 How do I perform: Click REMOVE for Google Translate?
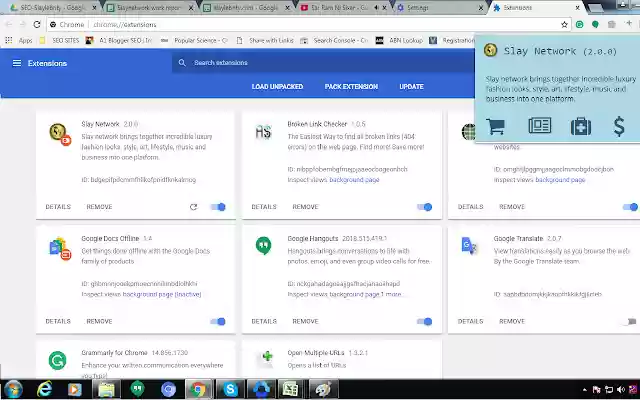[x=512, y=321]
